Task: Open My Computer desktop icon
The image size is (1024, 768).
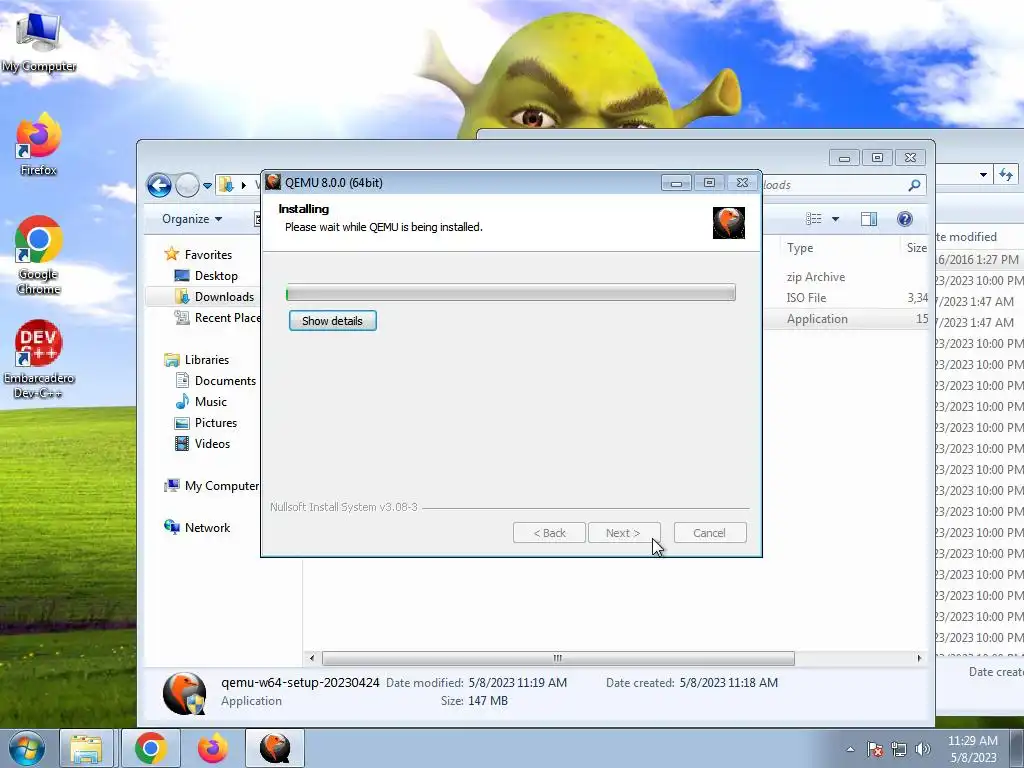Action: pos(38,40)
